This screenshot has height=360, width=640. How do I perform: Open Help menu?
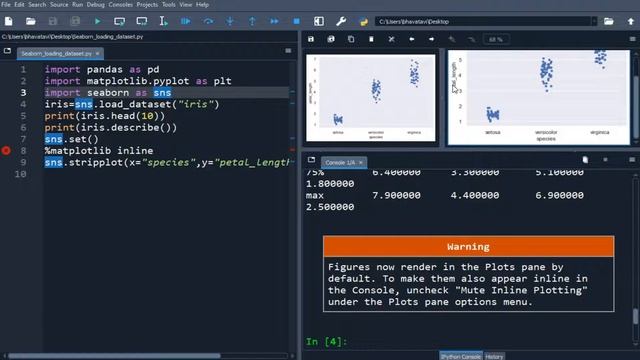click(x=202, y=4)
